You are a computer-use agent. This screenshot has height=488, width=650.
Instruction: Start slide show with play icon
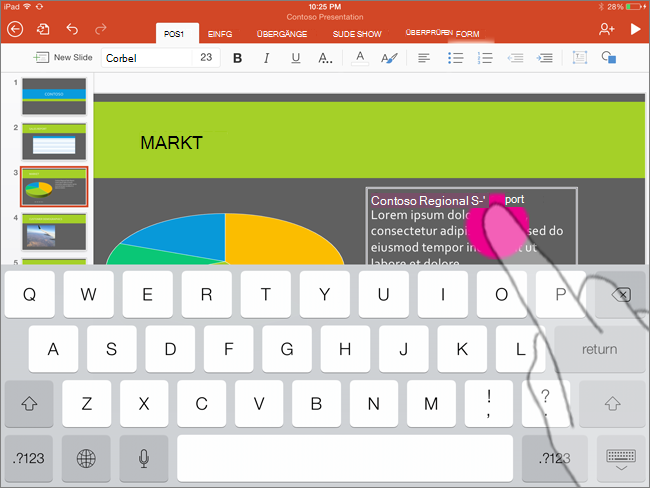635,29
